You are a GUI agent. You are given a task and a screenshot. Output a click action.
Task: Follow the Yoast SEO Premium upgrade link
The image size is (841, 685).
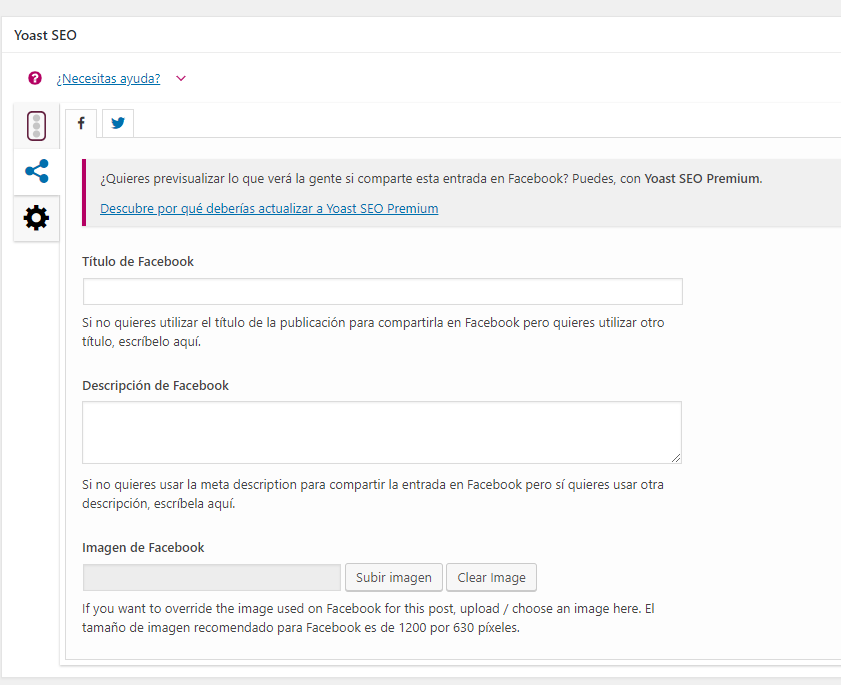point(269,209)
